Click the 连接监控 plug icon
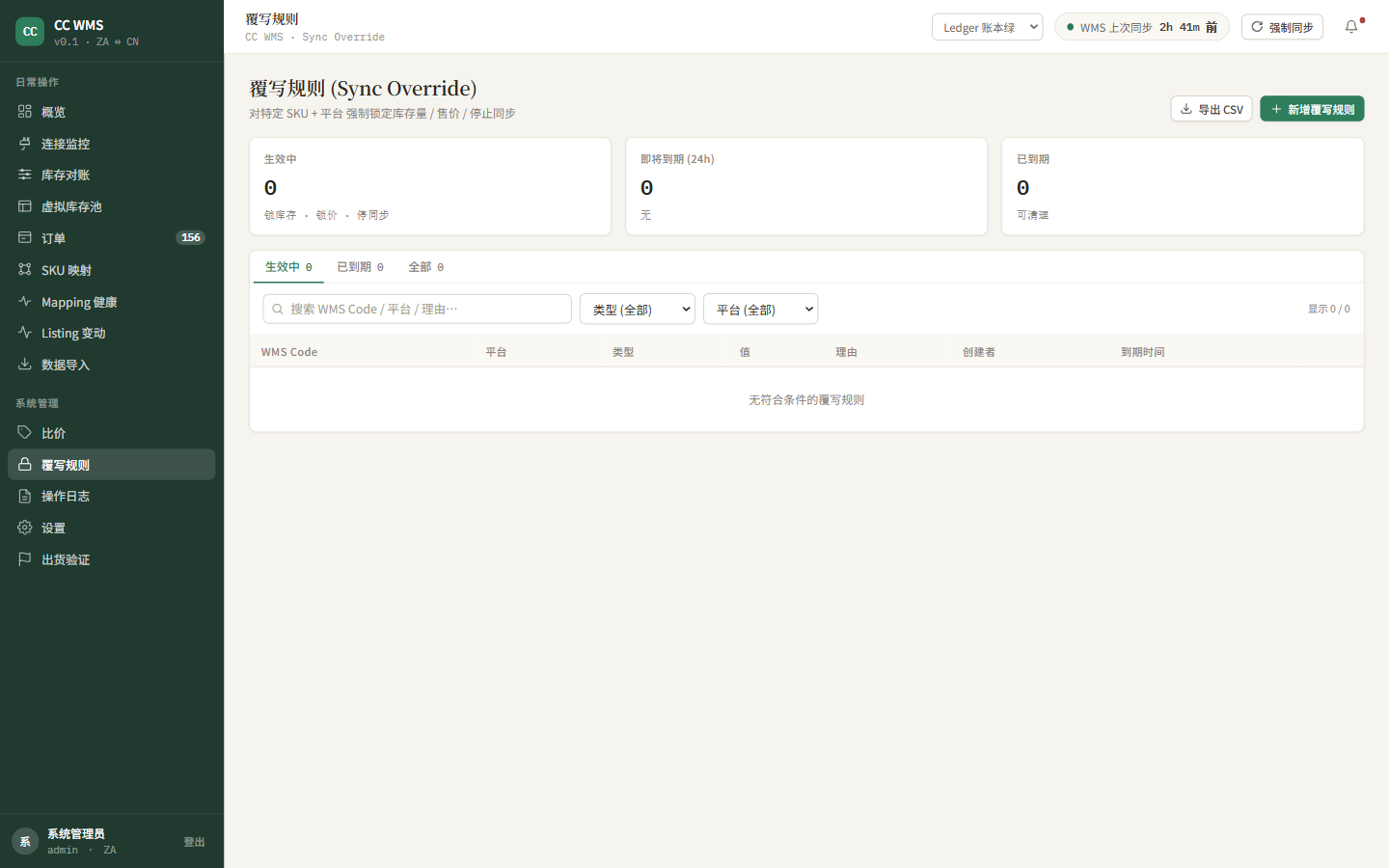Screen dimensions: 1389x868 click(x=25, y=144)
